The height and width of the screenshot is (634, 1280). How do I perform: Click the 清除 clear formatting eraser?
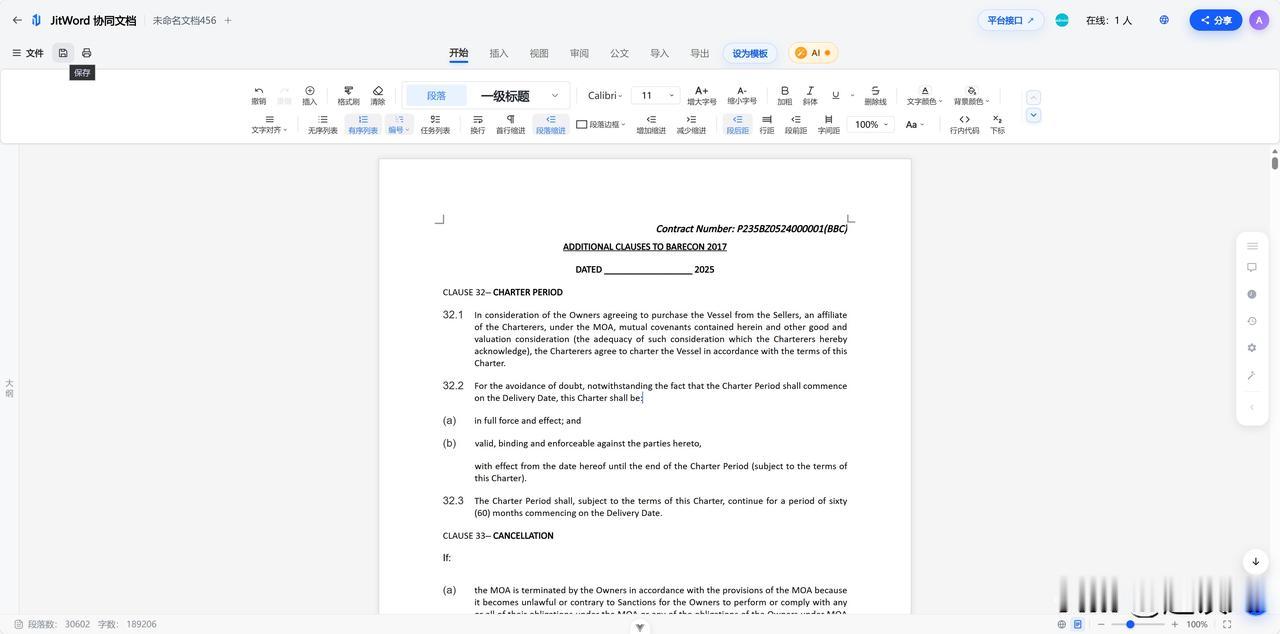pyautogui.click(x=378, y=95)
